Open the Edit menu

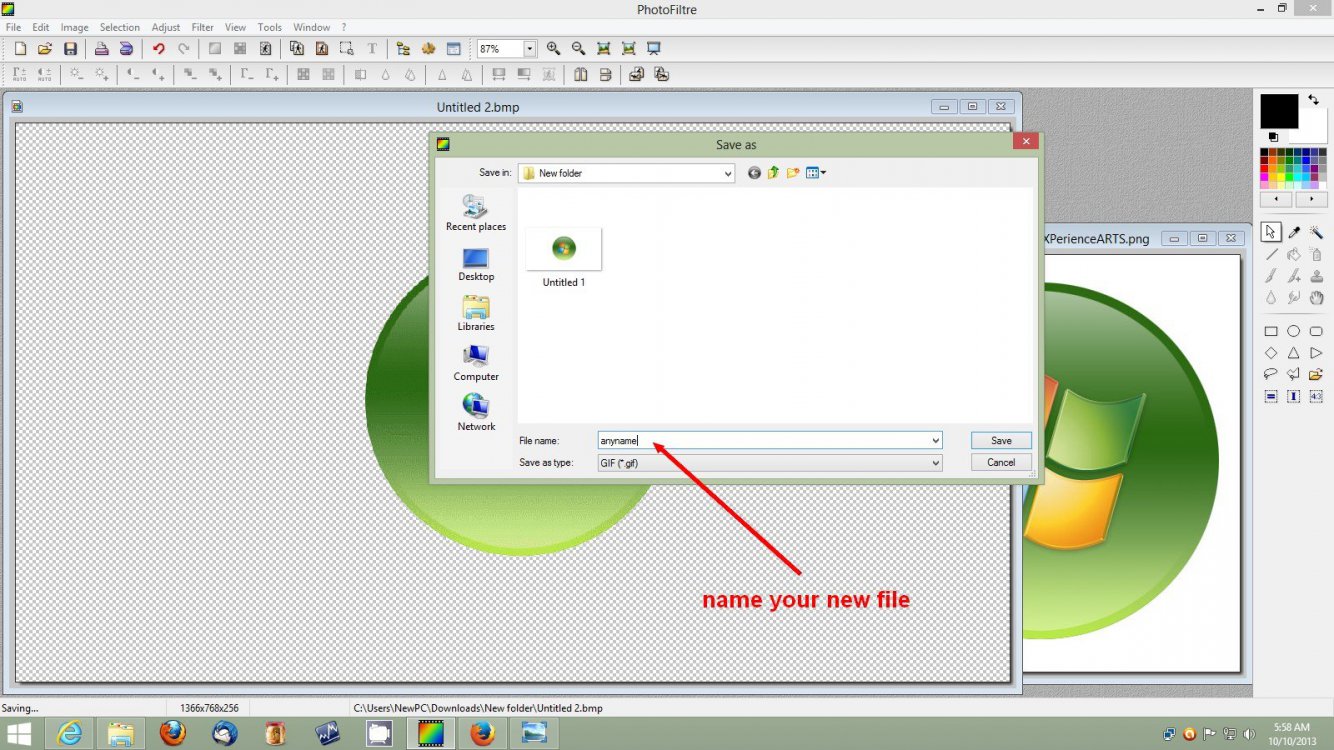(x=41, y=27)
